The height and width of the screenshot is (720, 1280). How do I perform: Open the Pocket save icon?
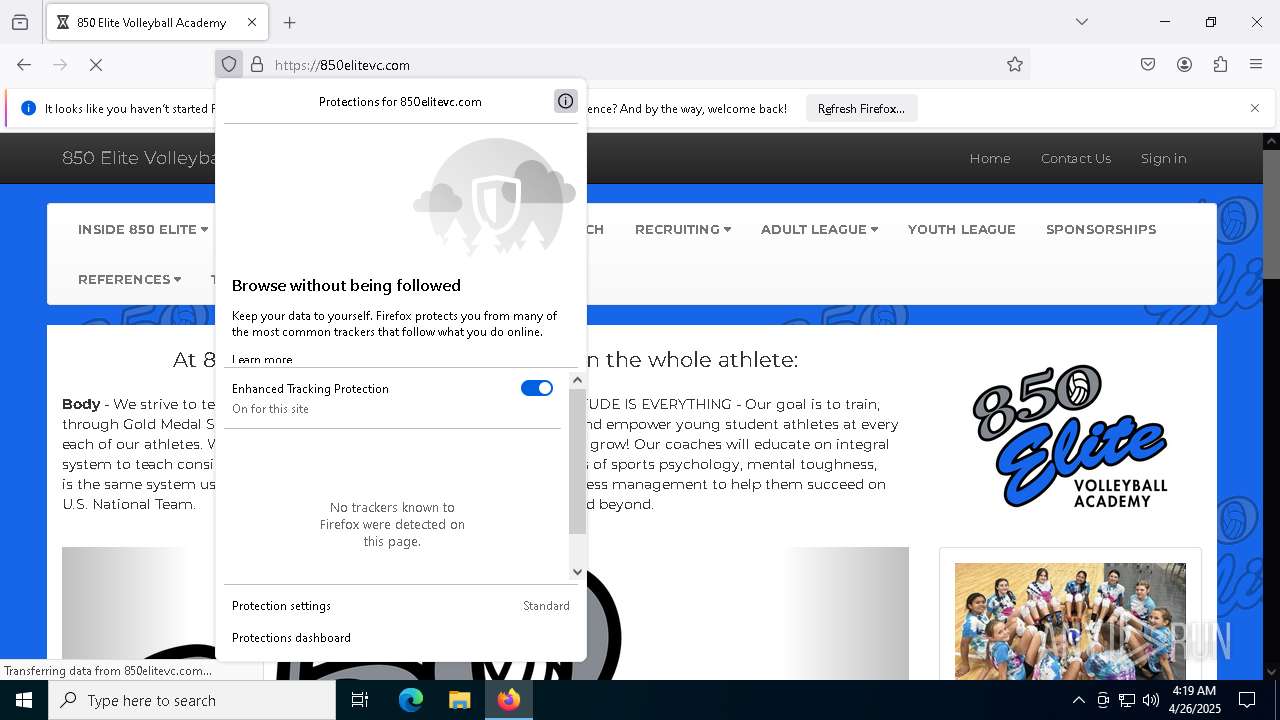pos(1148,64)
